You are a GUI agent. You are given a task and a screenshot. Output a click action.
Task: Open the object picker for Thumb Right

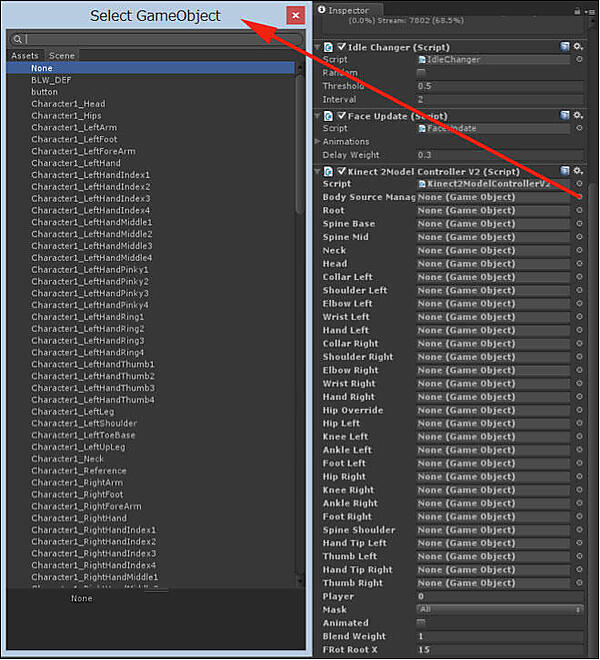[579, 583]
